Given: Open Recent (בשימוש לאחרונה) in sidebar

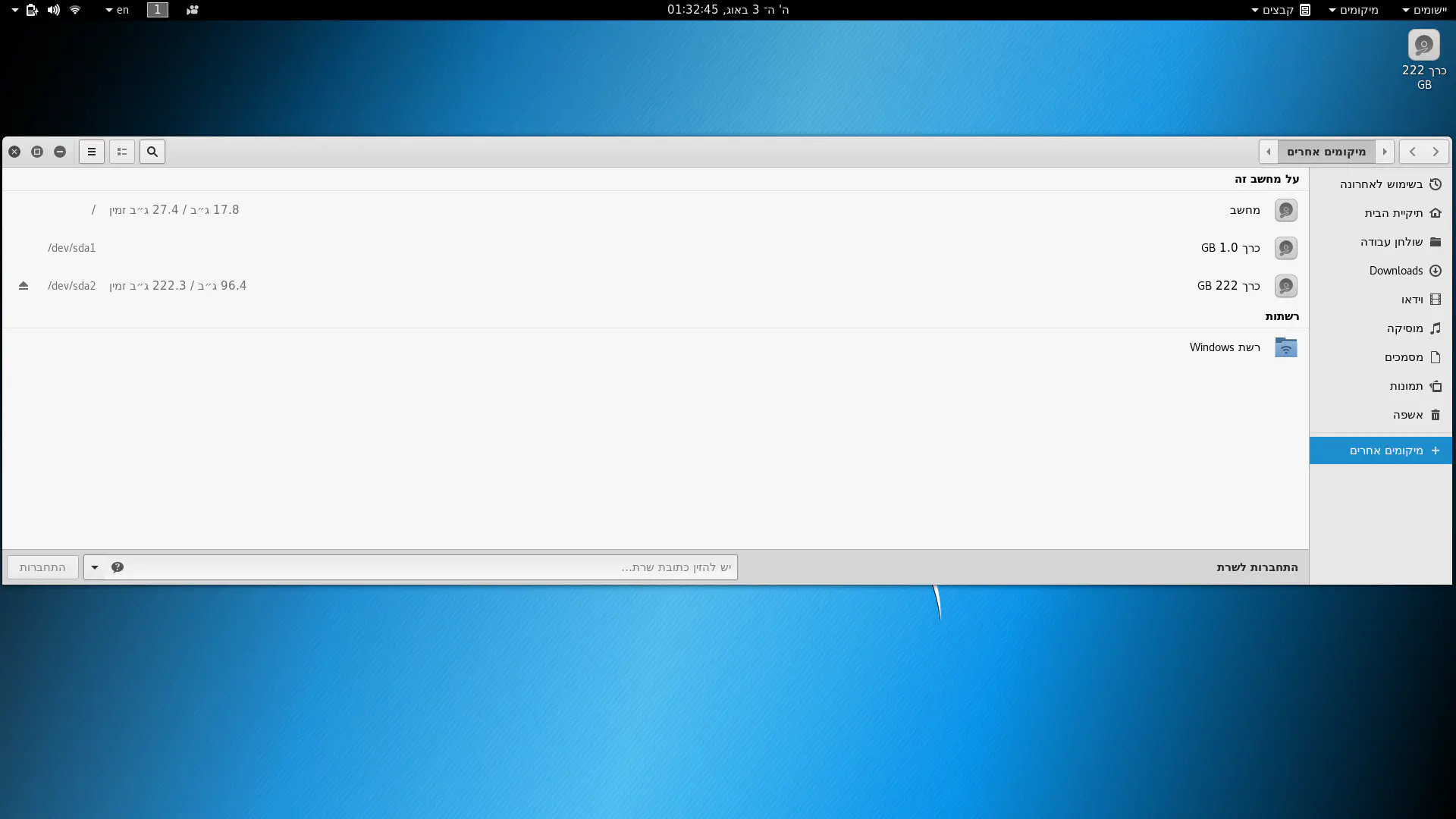Looking at the screenshot, I should pyautogui.click(x=1382, y=184).
